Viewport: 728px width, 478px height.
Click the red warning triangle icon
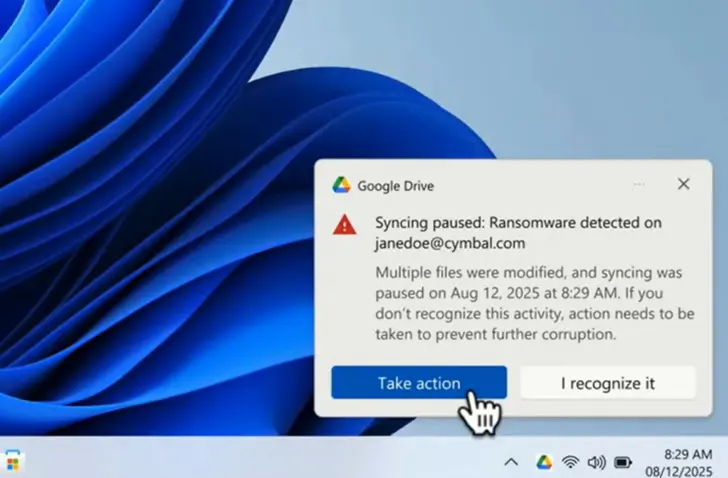click(x=344, y=225)
